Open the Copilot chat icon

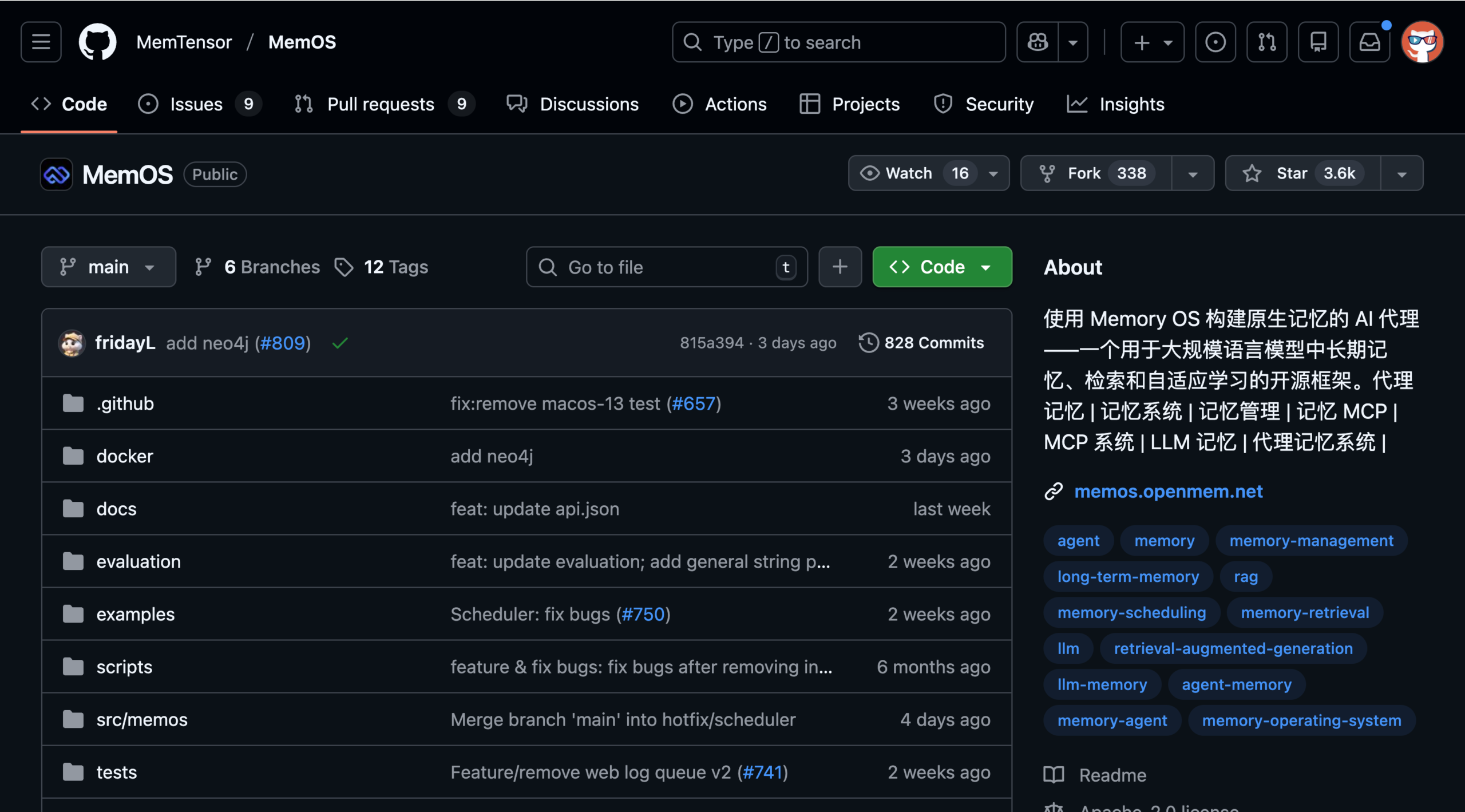click(1038, 42)
